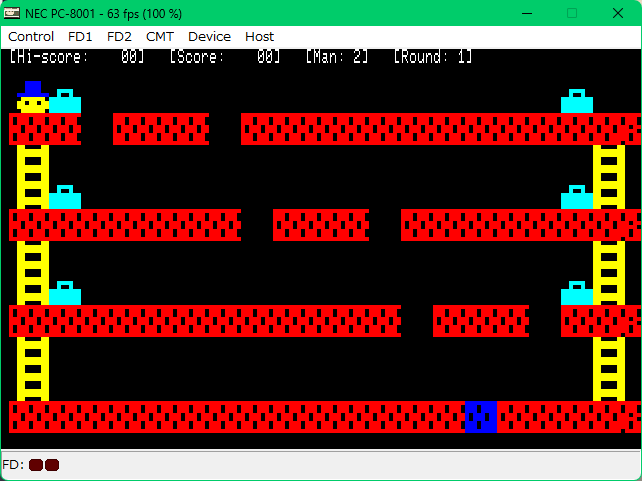The width and height of the screenshot is (642, 481).
Task: Click the Man lives counter label
Action: [337, 57]
